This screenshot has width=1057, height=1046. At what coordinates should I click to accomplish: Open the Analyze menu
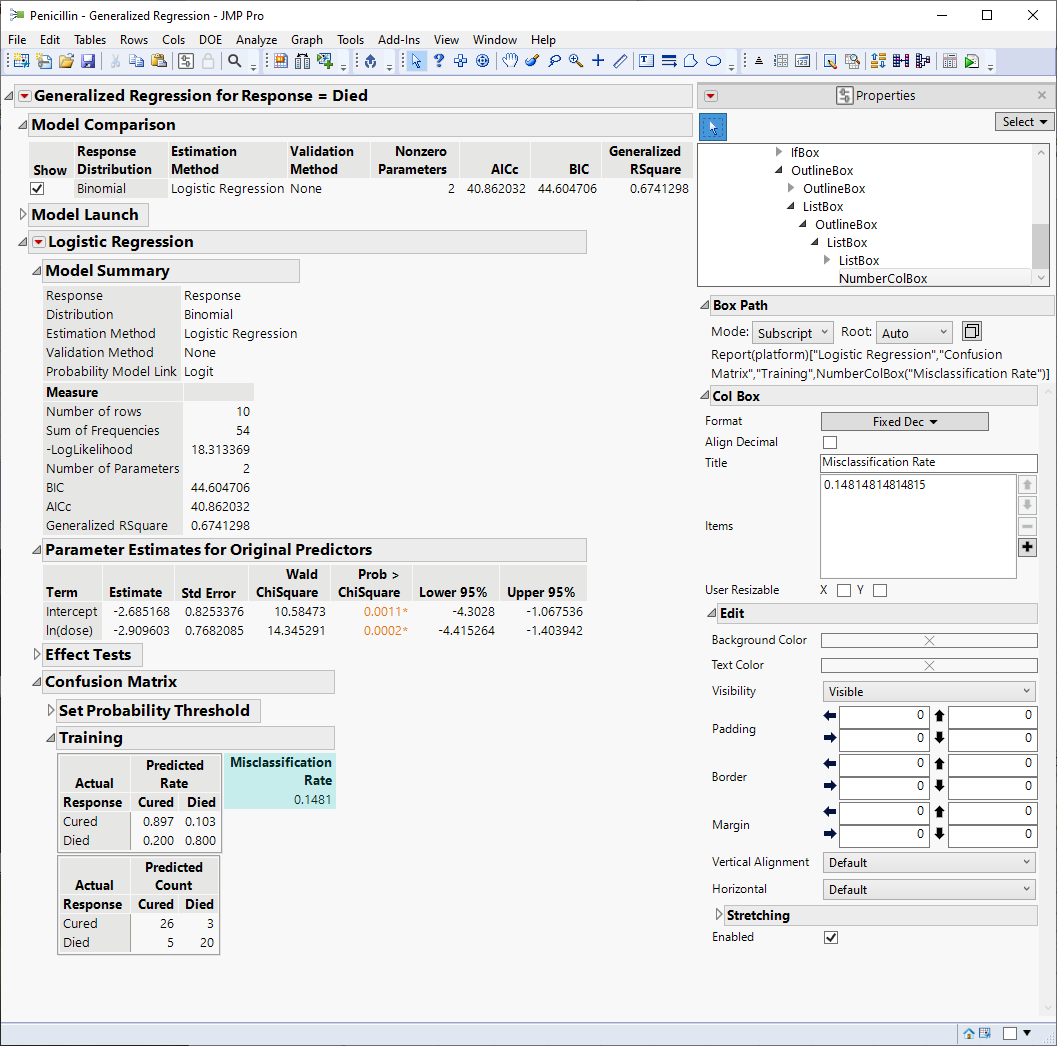tap(256, 40)
